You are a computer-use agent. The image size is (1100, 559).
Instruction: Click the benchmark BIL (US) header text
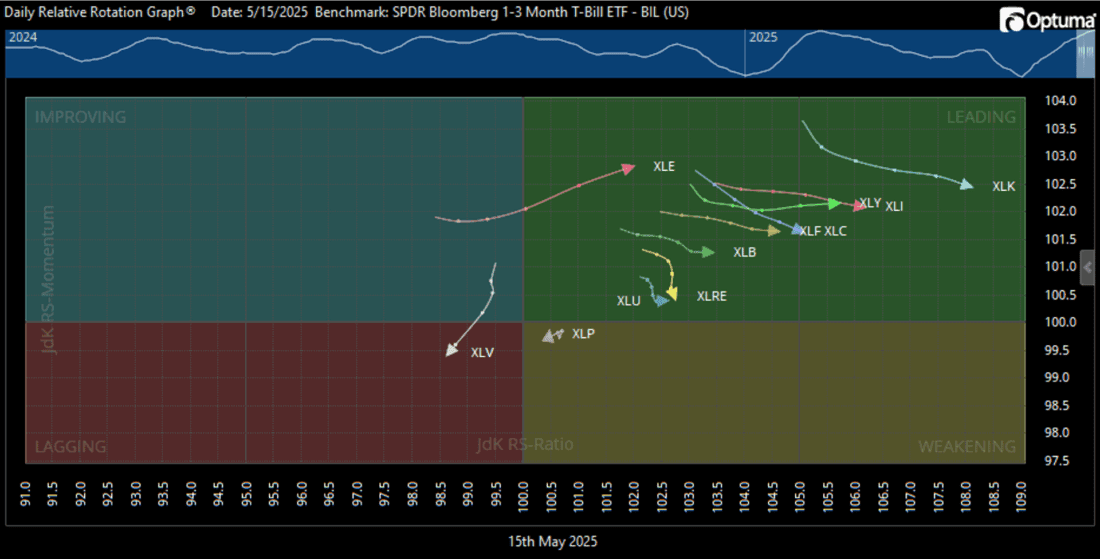point(502,13)
